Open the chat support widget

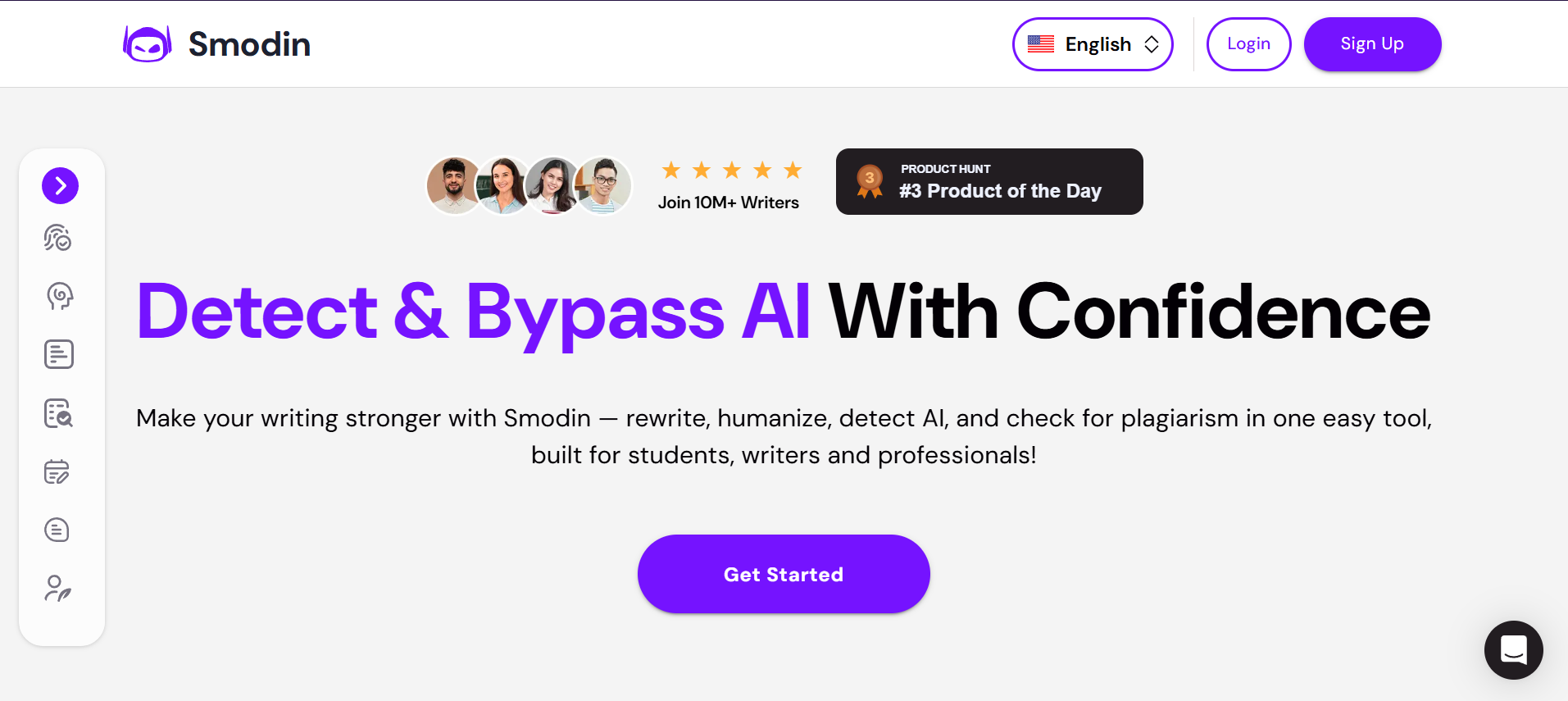click(1513, 650)
